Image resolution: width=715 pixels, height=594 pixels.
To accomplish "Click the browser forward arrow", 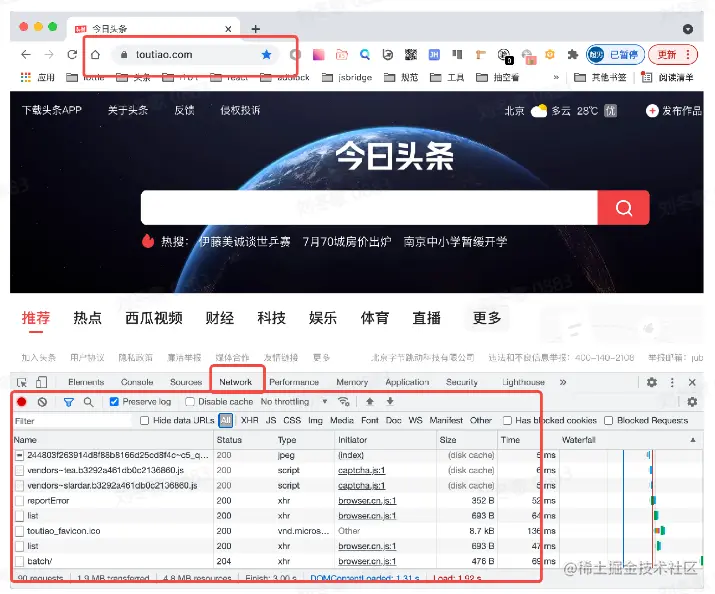I will [x=49, y=55].
